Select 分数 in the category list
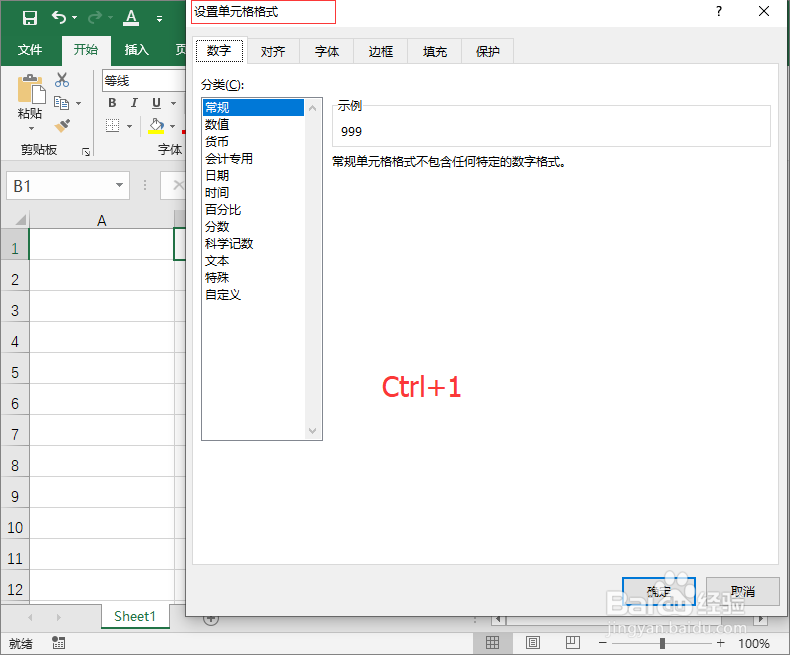The height and width of the screenshot is (655, 790). click(253, 227)
